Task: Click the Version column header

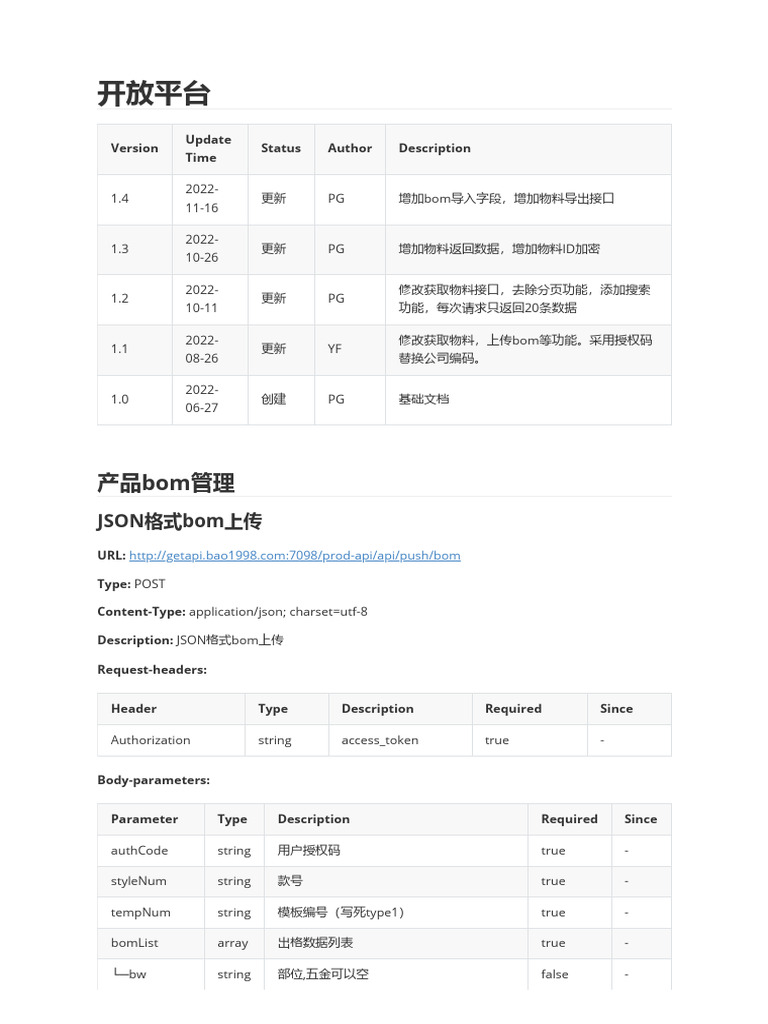Action: coord(135,148)
